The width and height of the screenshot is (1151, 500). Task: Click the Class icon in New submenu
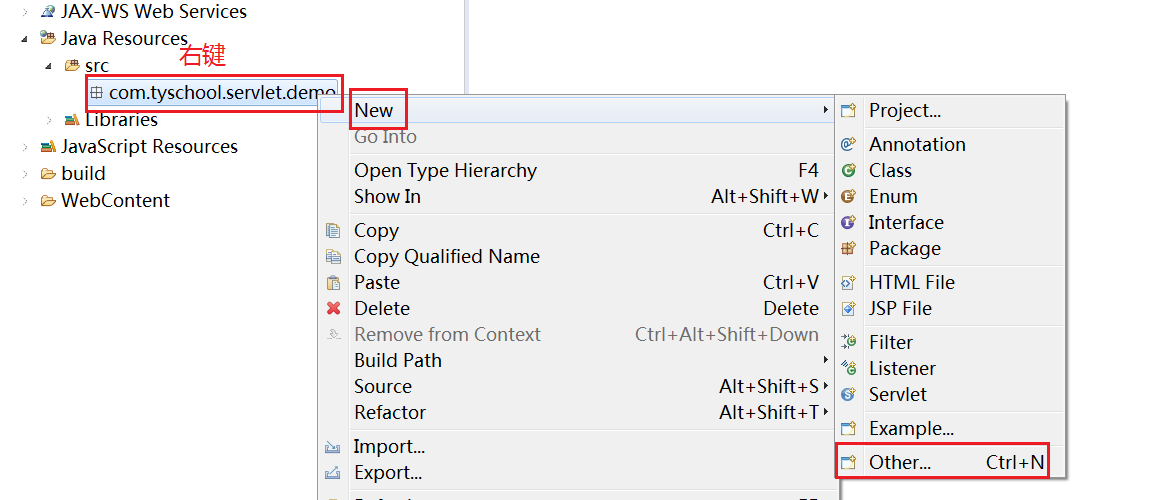coord(849,171)
